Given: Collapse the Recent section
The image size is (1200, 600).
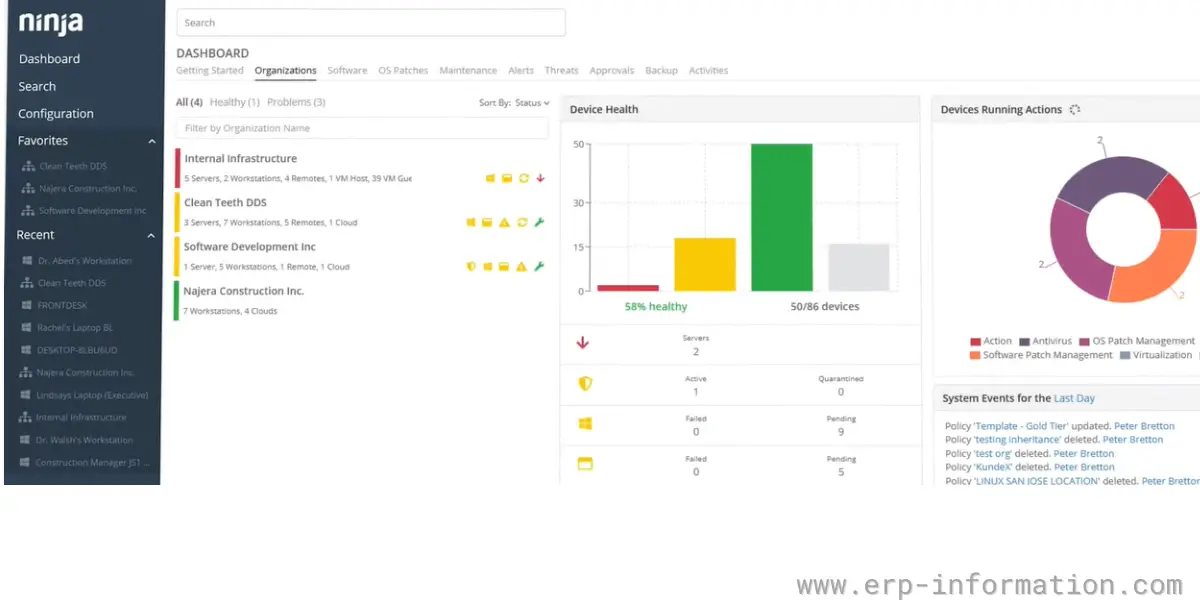Looking at the screenshot, I should (x=152, y=235).
